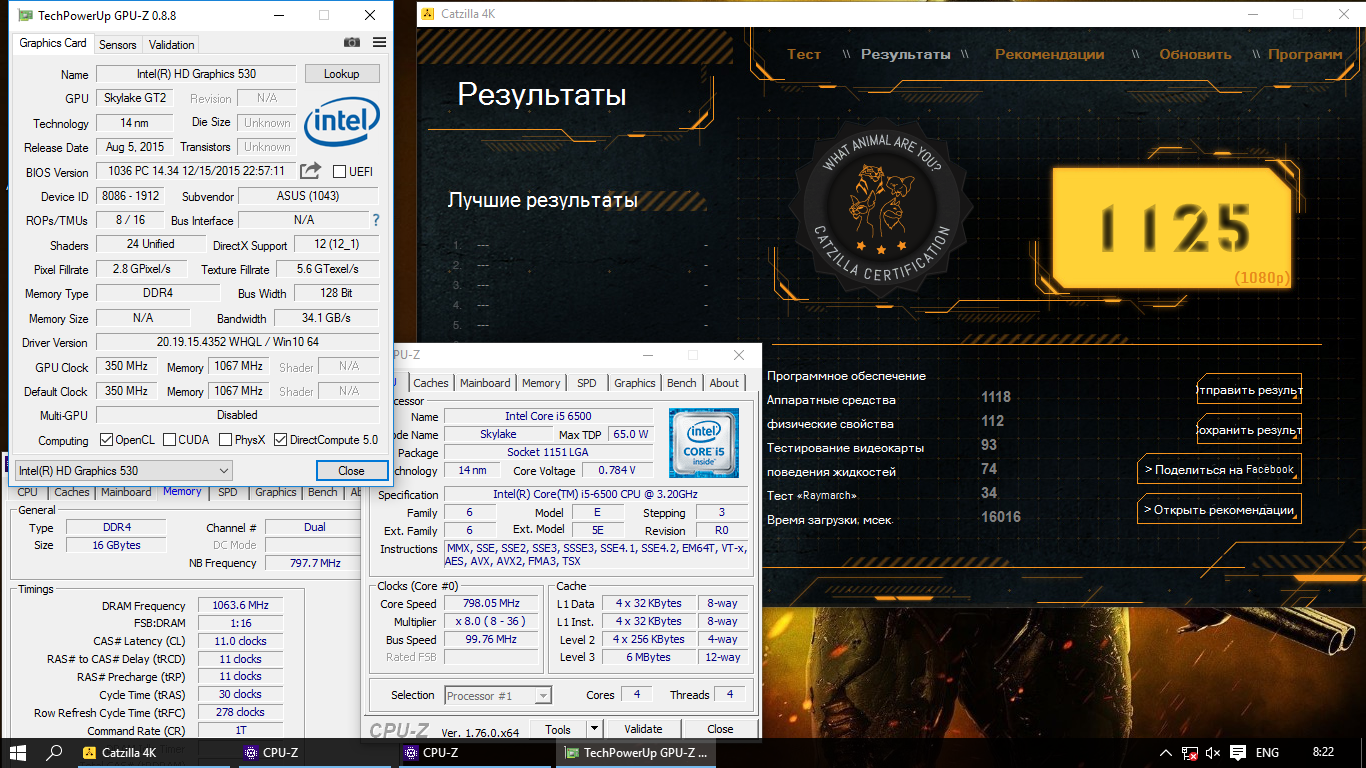Switch to TechPowerUp GPU-Z taskbar item

[637, 753]
